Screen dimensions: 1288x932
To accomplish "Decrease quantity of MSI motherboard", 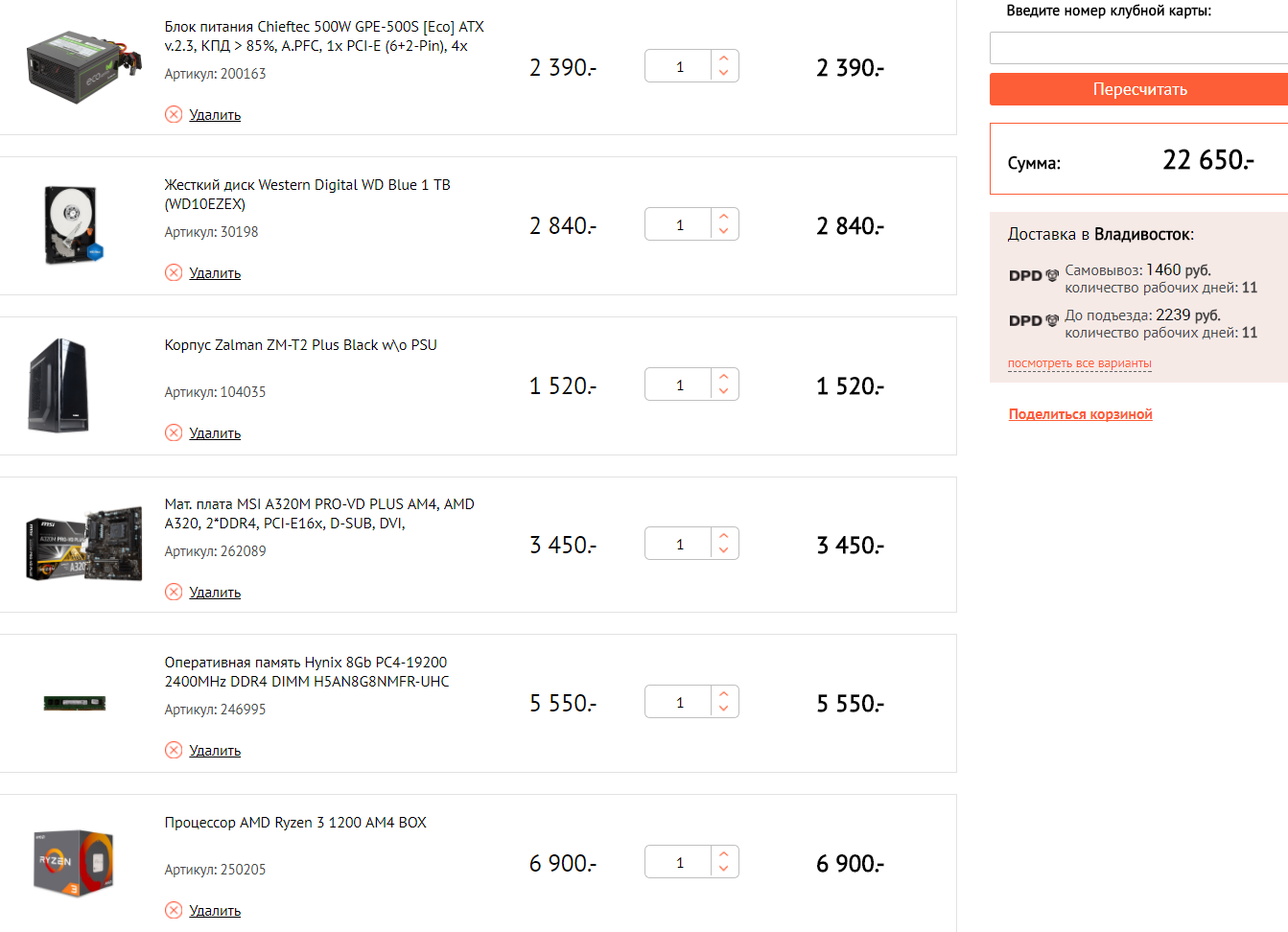I will (724, 551).
